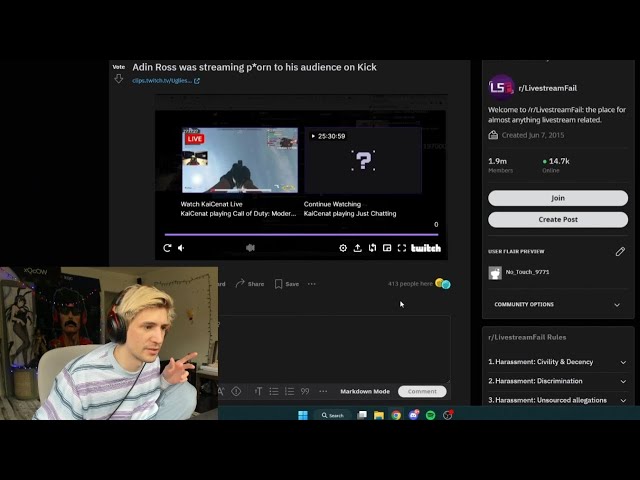
Task: Open the Windows Start menu
Action: (x=303, y=415)
